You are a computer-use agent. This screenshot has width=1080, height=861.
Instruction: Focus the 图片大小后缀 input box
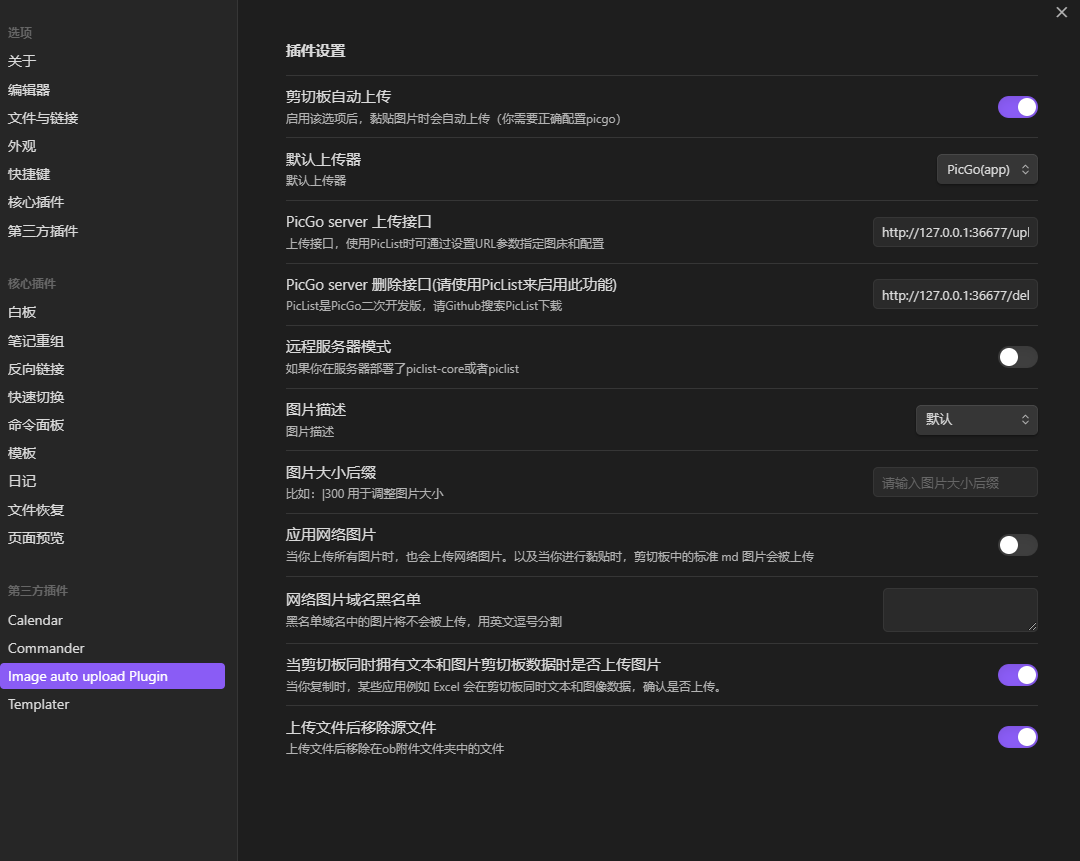click(x=954, y=482)
